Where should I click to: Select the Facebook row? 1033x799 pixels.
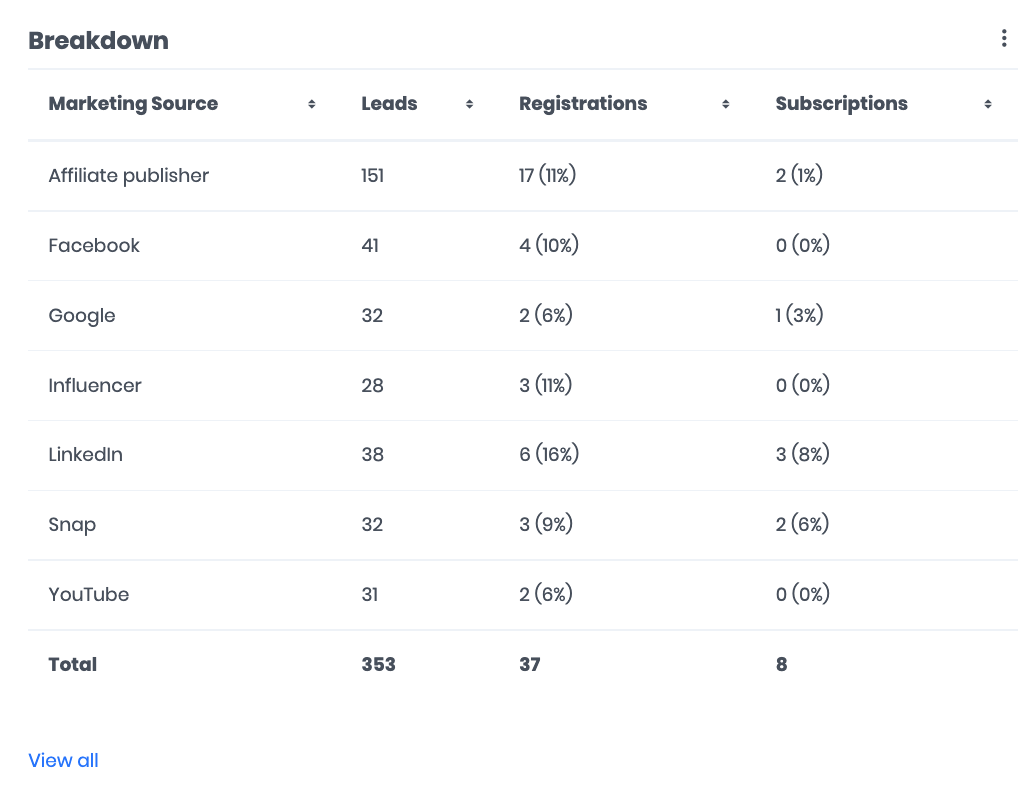point(94,245)
